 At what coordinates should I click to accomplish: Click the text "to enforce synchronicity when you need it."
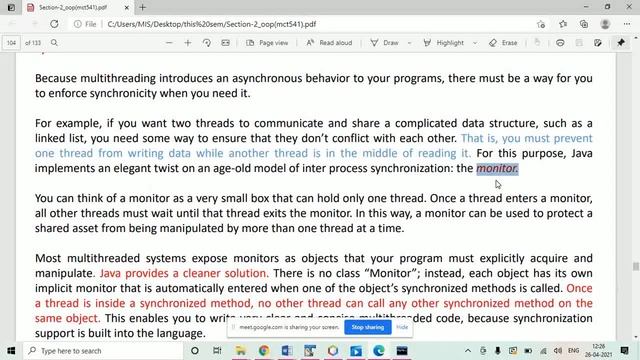tap(142, 93)
